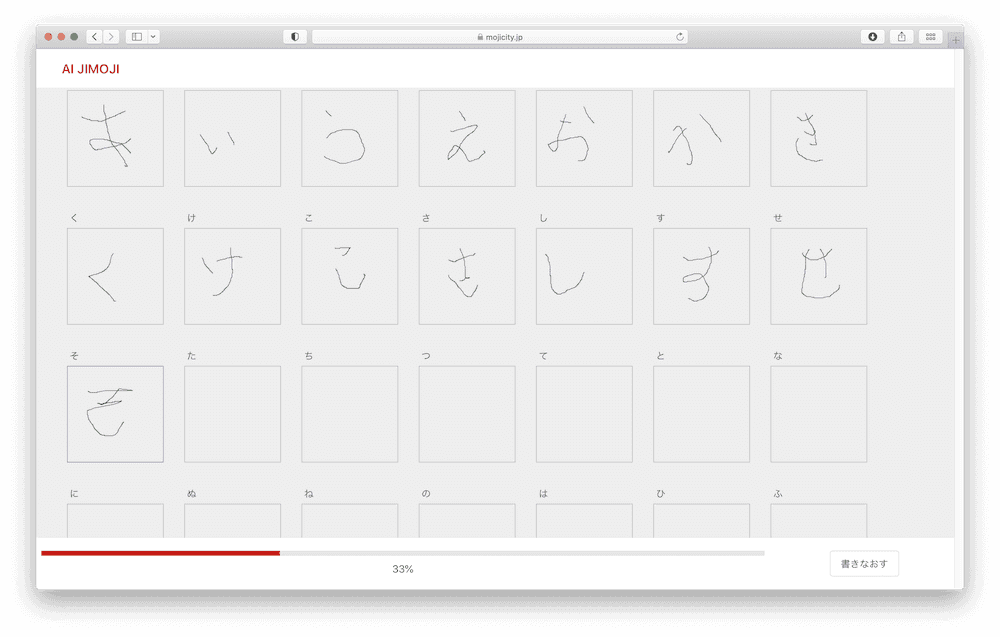Image resolution: width=1000 pixels, height=637 pixels.
Task: Click the empty box labeled つ
Action: coord(467,414)
